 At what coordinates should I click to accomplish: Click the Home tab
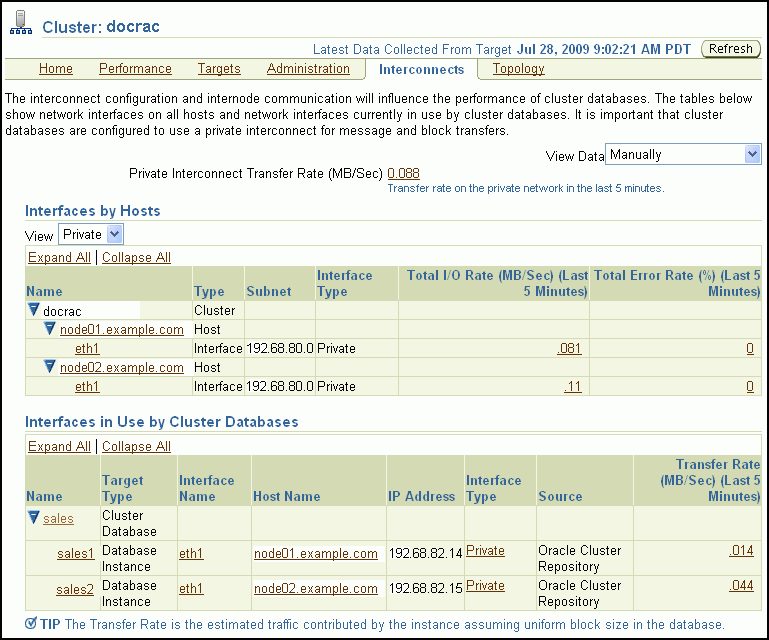(56, 69)
